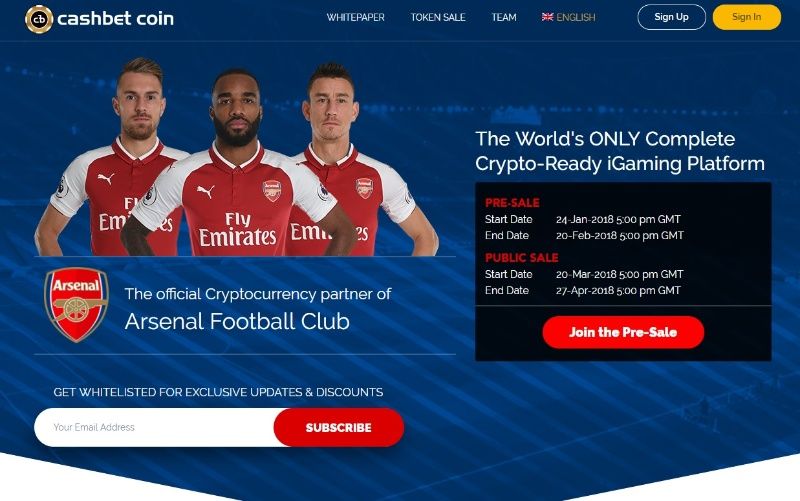Click the left player's Puma shirt logo
The height and width of the screenshot is (501, 800).
point(106,179)
